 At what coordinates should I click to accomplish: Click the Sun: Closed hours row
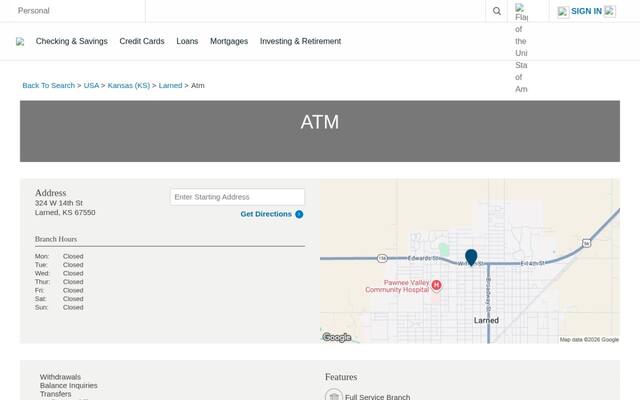59,307
